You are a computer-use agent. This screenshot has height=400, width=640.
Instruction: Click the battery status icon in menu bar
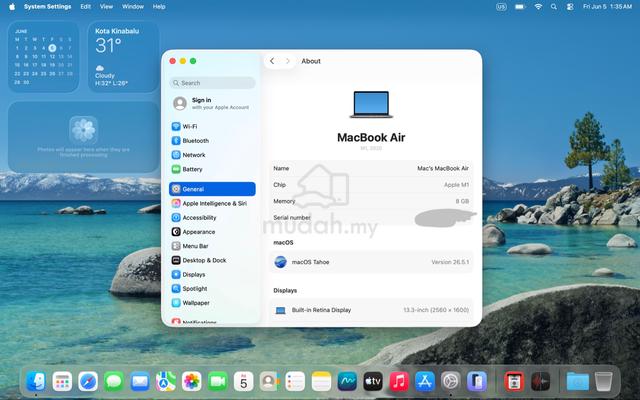pos(520,7)
